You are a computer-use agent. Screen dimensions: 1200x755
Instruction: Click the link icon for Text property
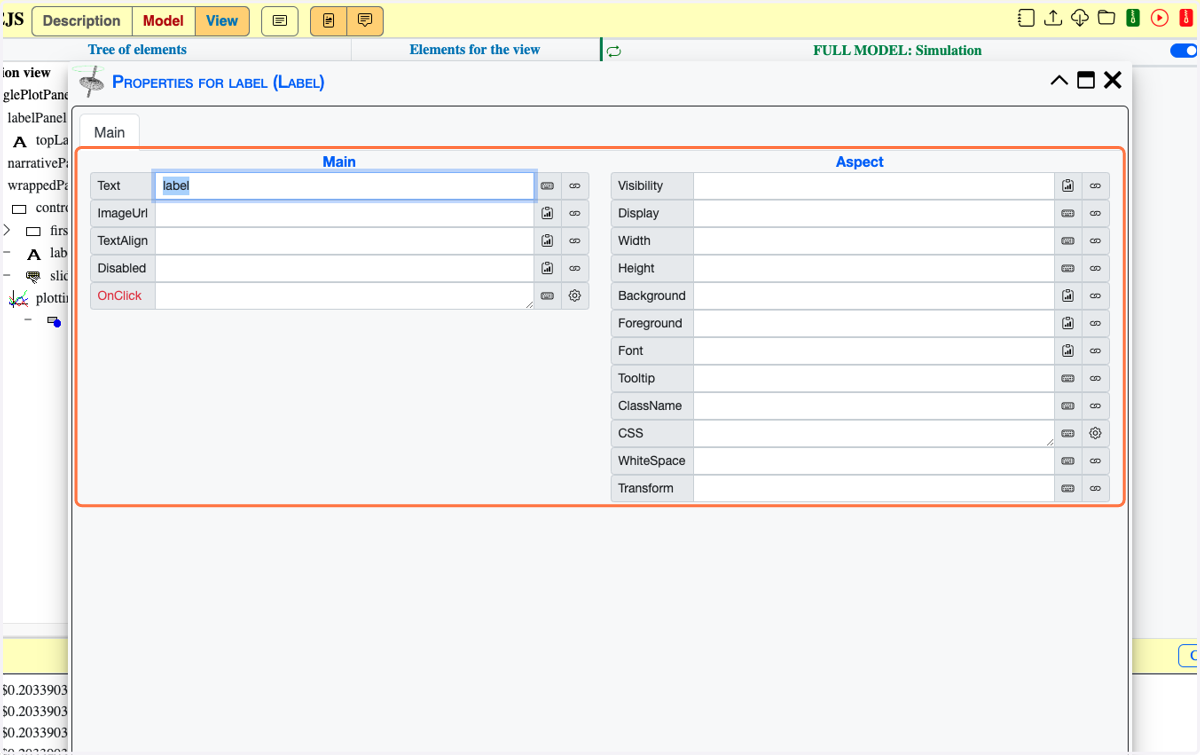575,186
